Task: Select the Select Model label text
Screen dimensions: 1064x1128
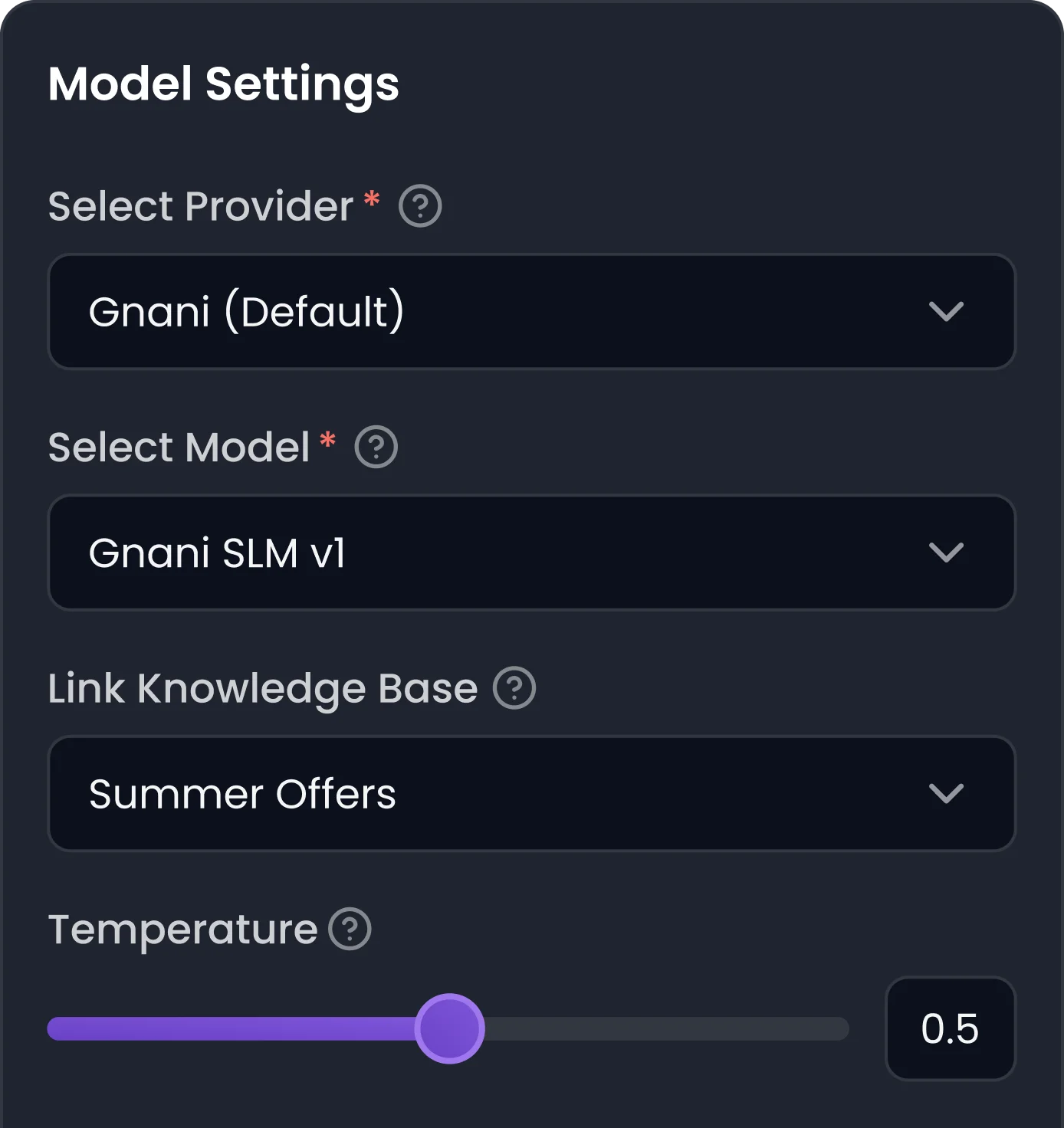Action: 179,447
